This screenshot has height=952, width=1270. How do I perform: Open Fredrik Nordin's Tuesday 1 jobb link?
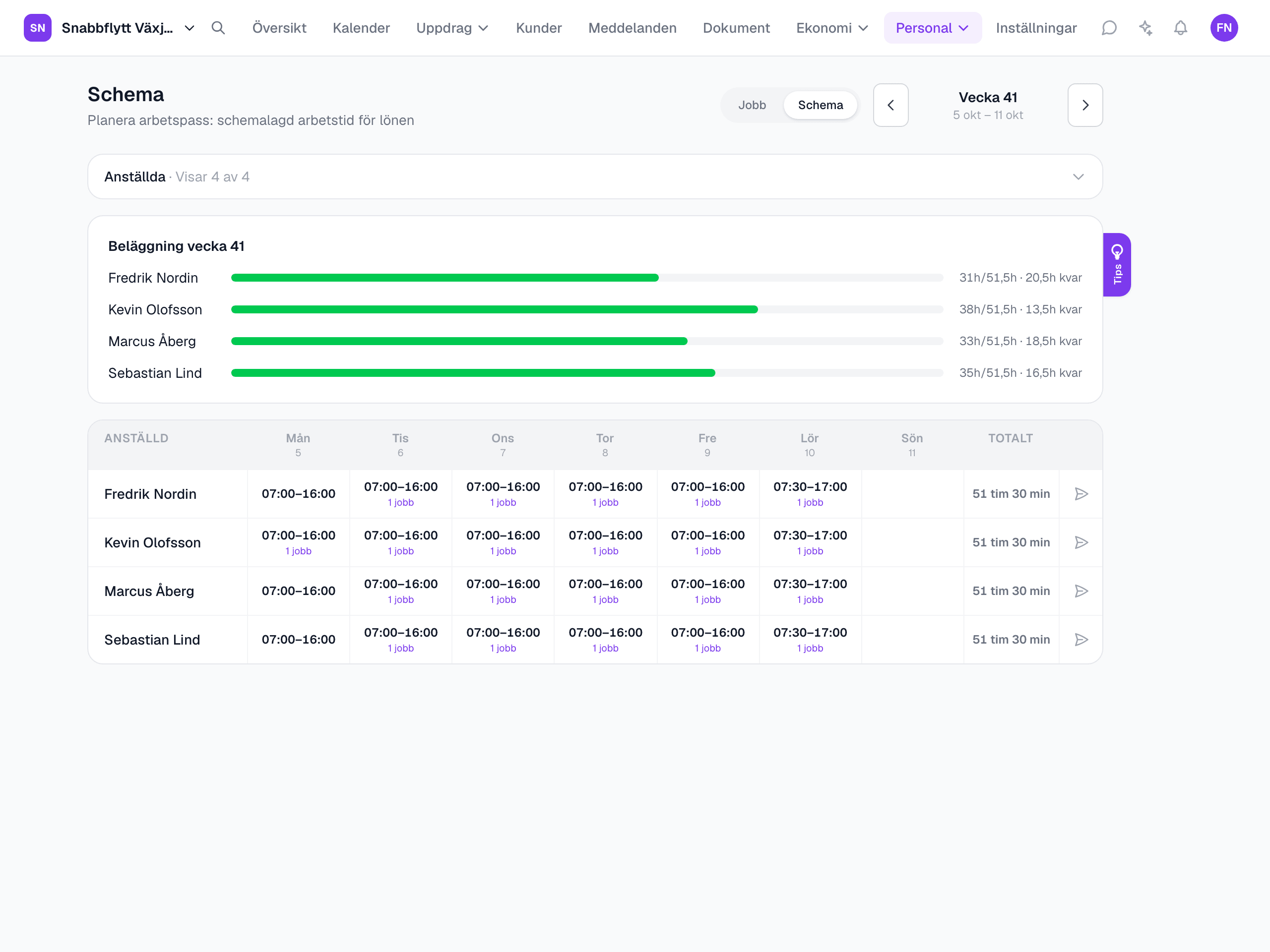point(400,502)
